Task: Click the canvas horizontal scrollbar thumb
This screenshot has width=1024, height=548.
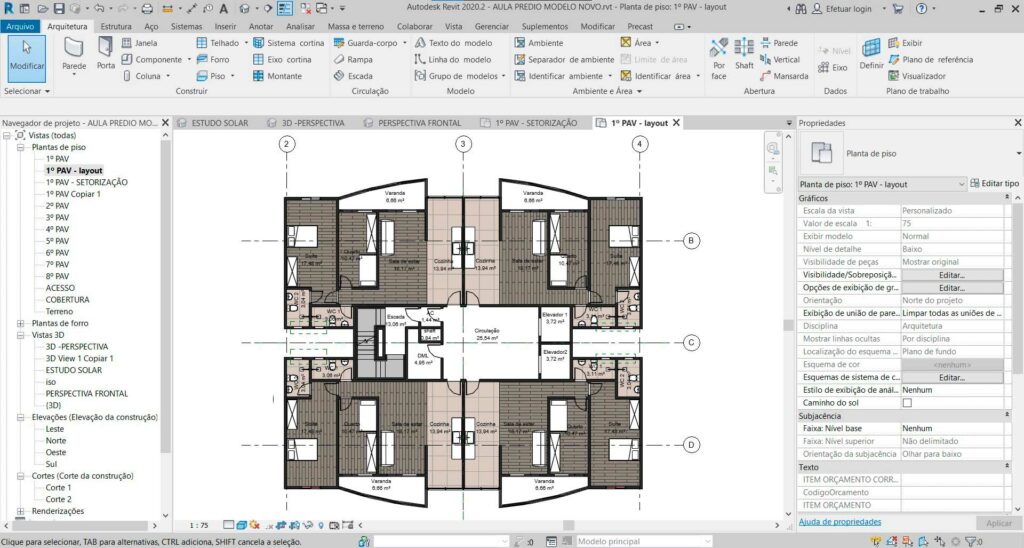Action: coord(569,525)
